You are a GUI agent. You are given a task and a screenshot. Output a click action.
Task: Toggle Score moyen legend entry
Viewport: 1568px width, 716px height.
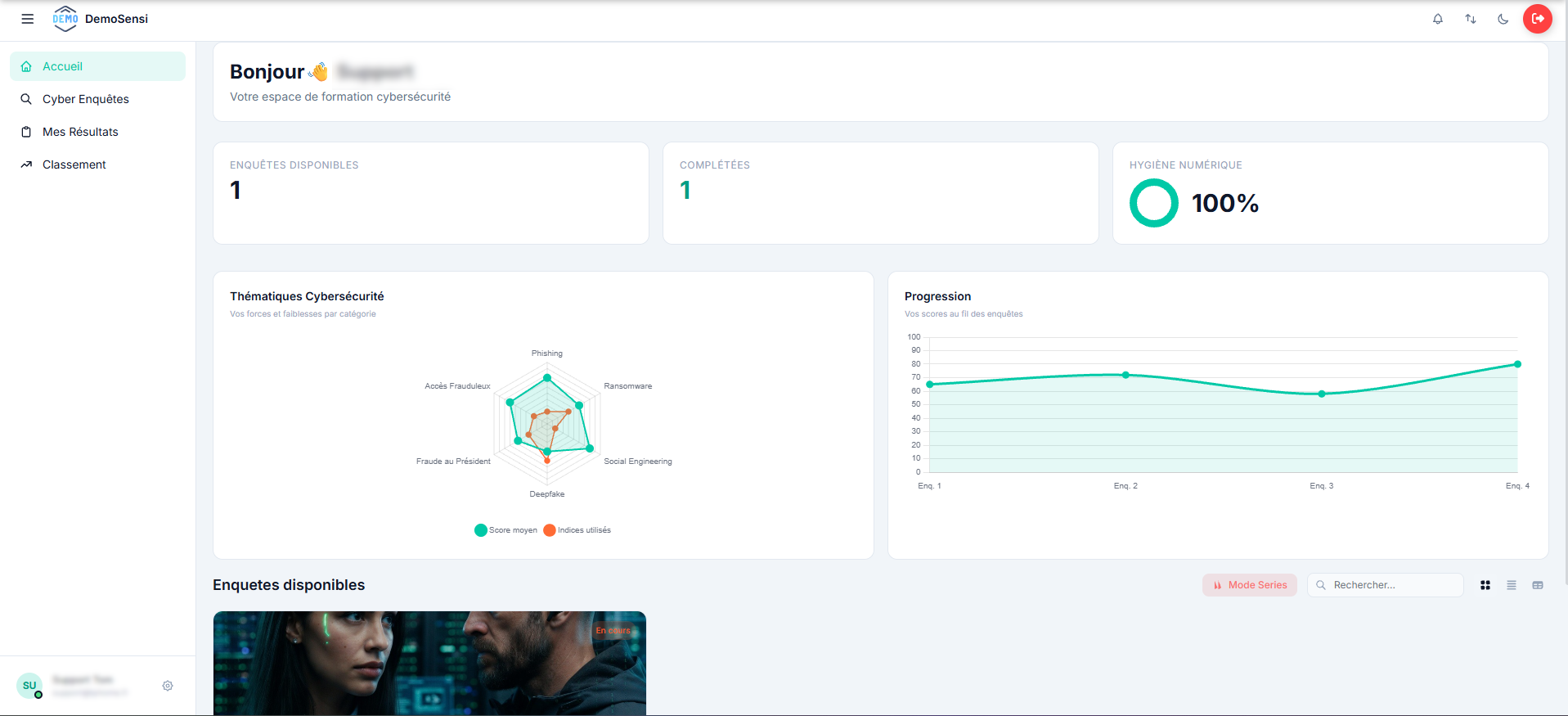pyautogui.click(x=506, y=530)
